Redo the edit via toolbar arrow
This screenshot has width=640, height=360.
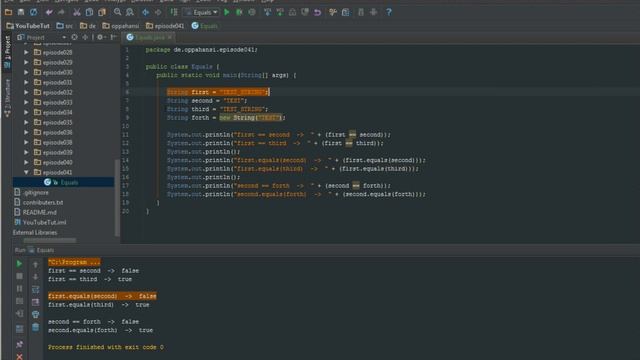(x=61, y=12)
